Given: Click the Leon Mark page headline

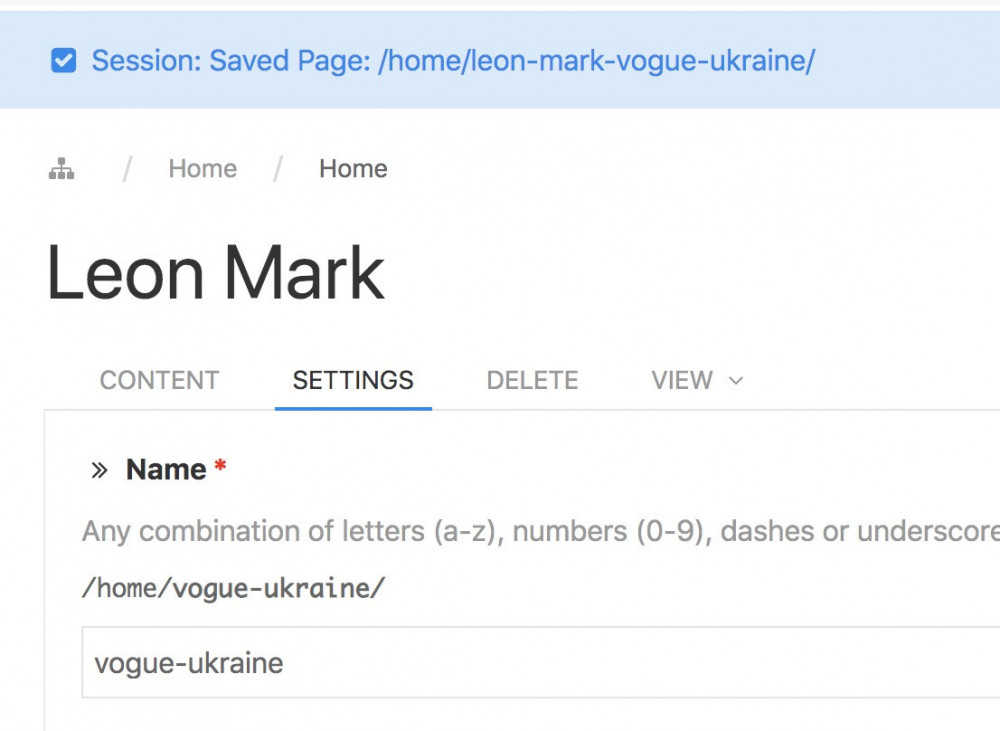Looking at the screenshot, I should click(216, 274).
